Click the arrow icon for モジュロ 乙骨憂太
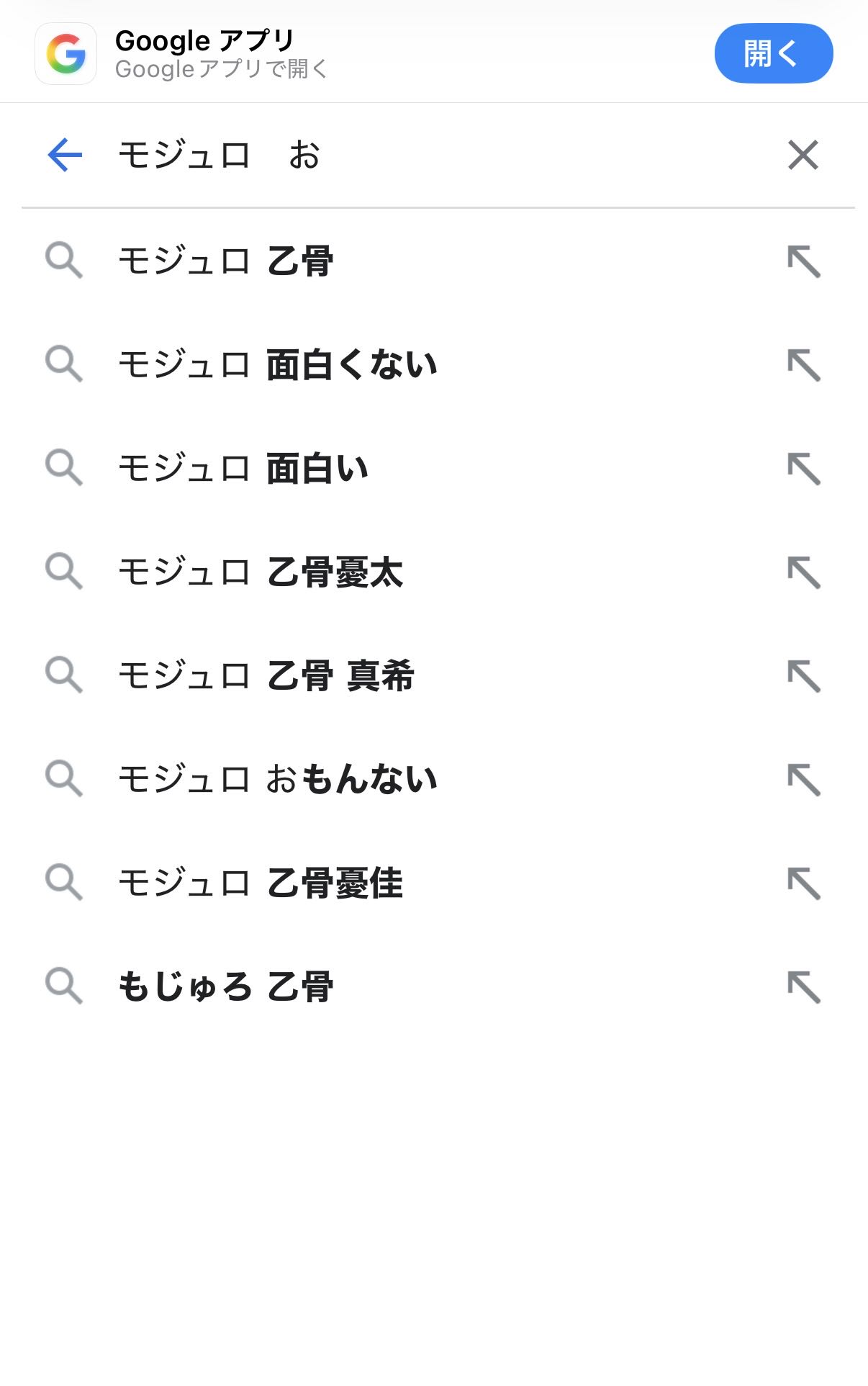The image size is (868, 1386). (804, 572)
